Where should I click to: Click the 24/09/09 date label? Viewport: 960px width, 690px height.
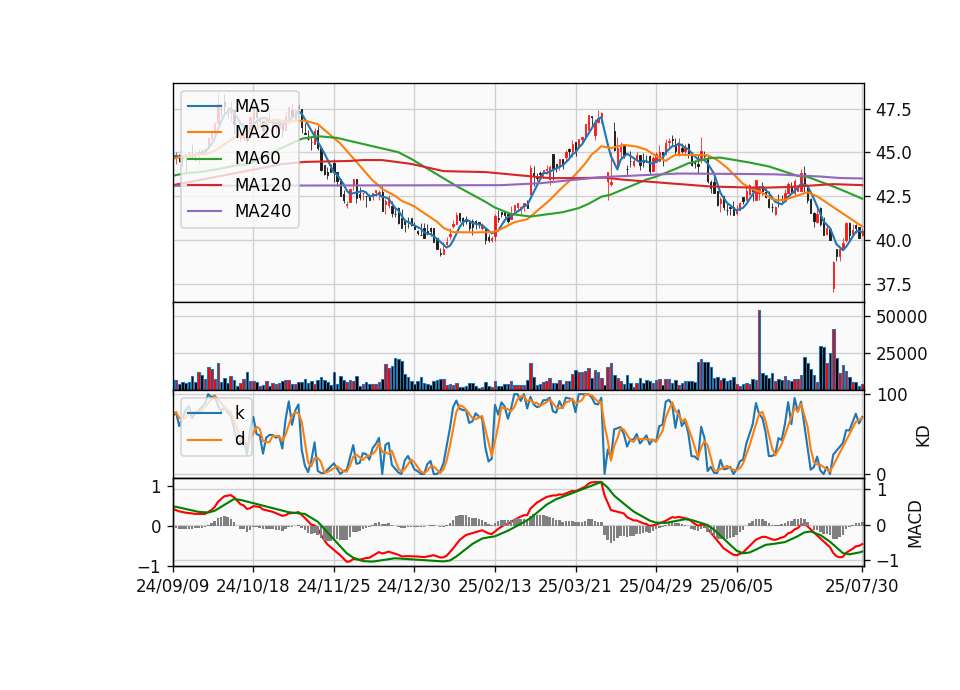pyautogui.click(x=173, y=586)
